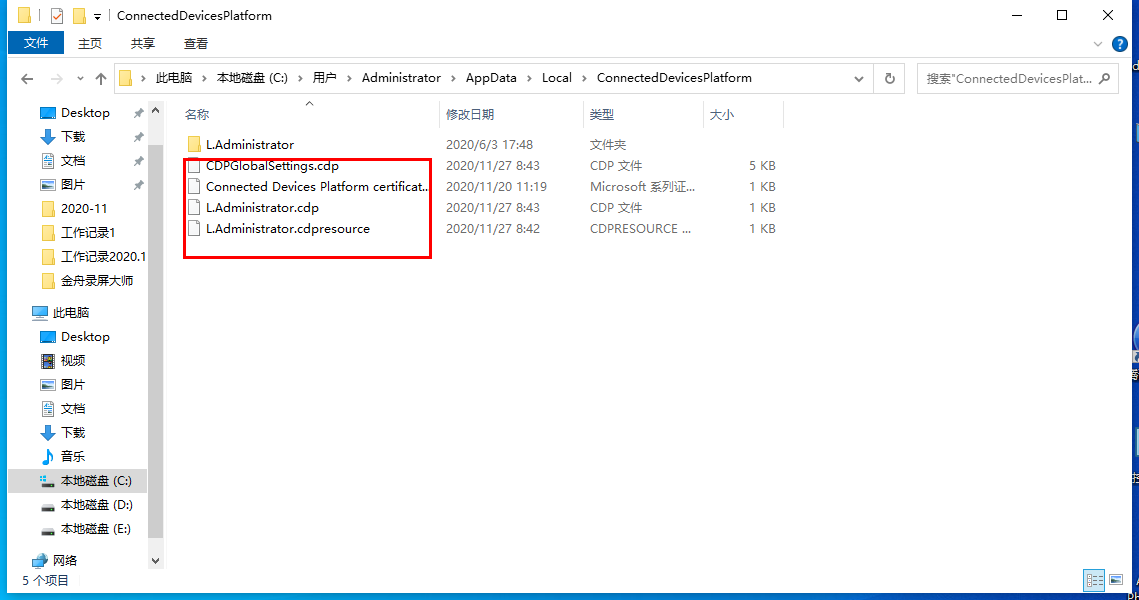The width and height of the screenshot is (1139, 600).
Task: Switch to details view layout icon
Action: point(1094,580)
